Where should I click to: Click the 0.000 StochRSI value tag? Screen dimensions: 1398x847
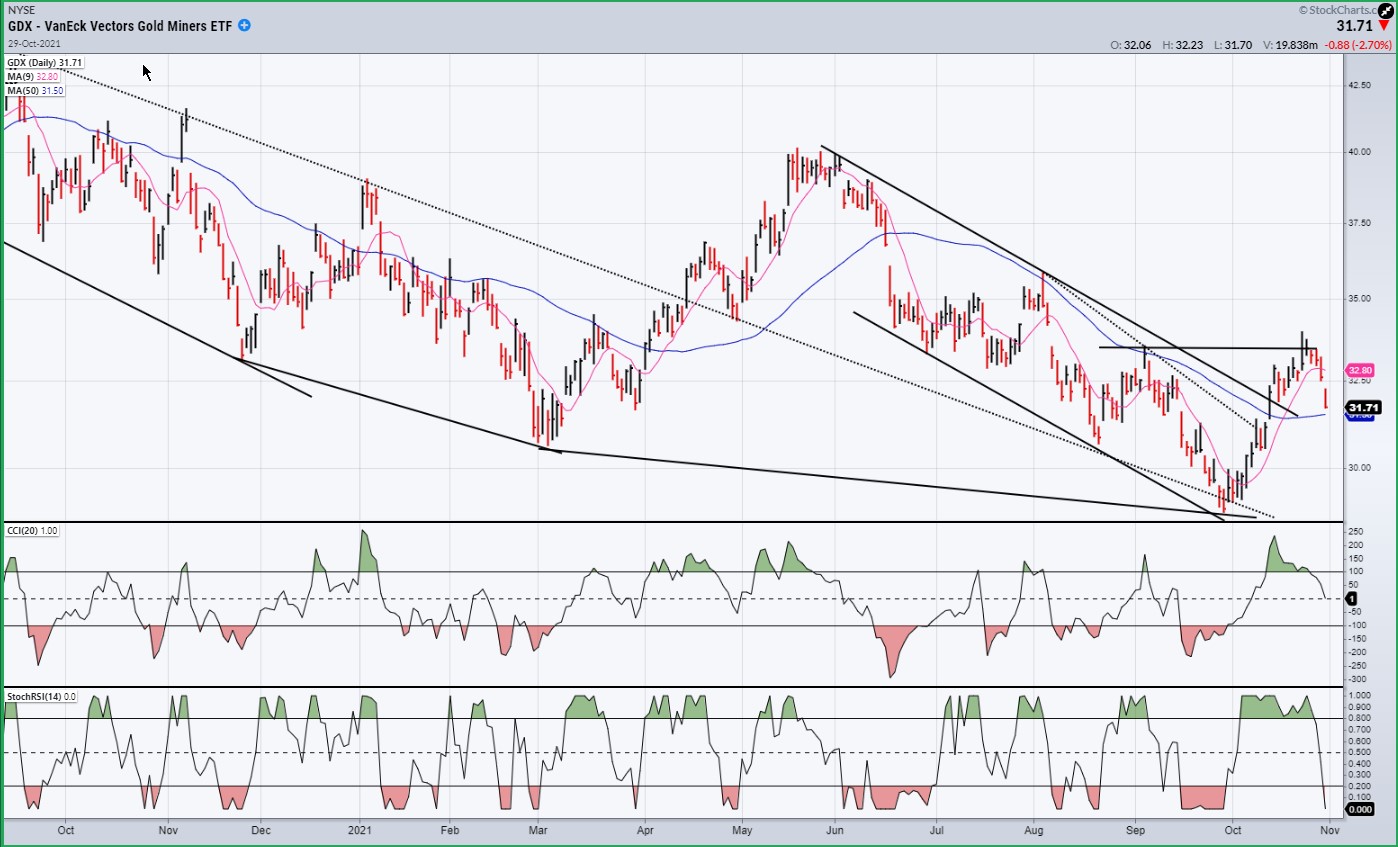click(x=1361, y=811)
